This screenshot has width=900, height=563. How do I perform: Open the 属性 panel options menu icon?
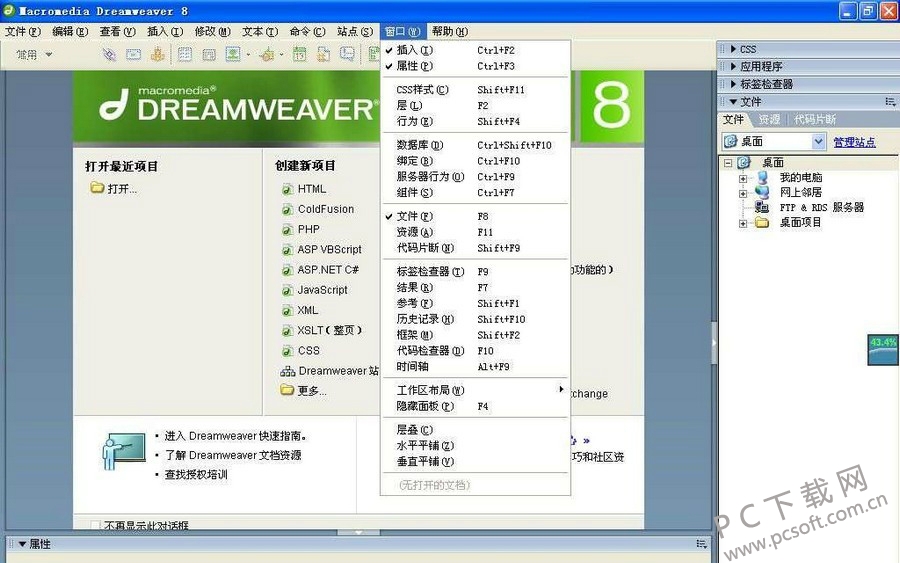click(x=701, y=543)
